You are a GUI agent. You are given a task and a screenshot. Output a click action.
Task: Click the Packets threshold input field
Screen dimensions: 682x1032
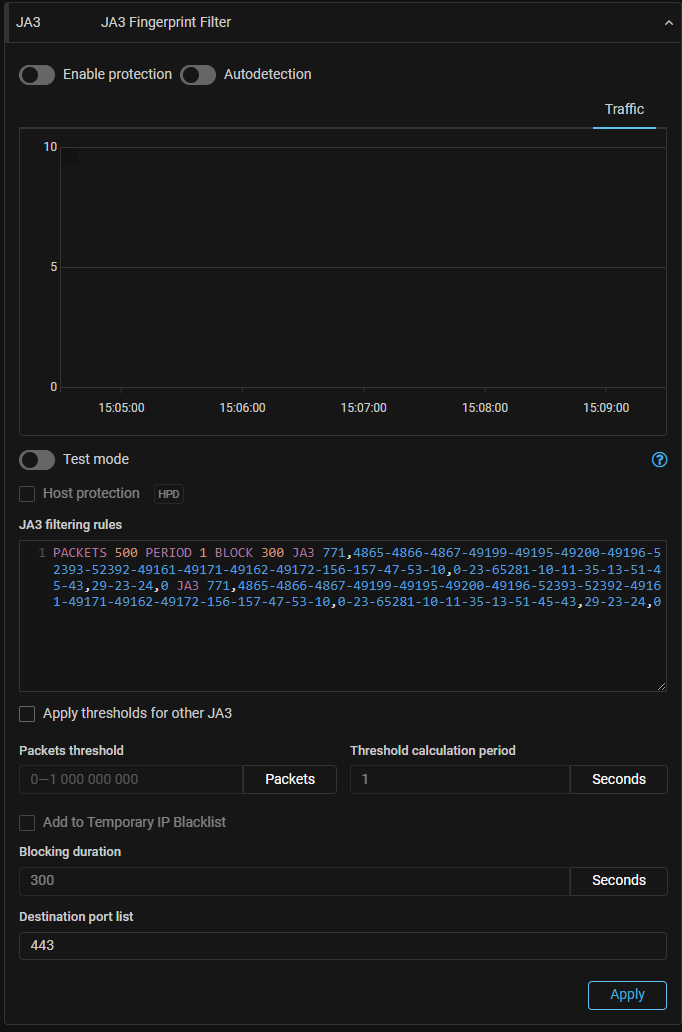click(131, 780)
